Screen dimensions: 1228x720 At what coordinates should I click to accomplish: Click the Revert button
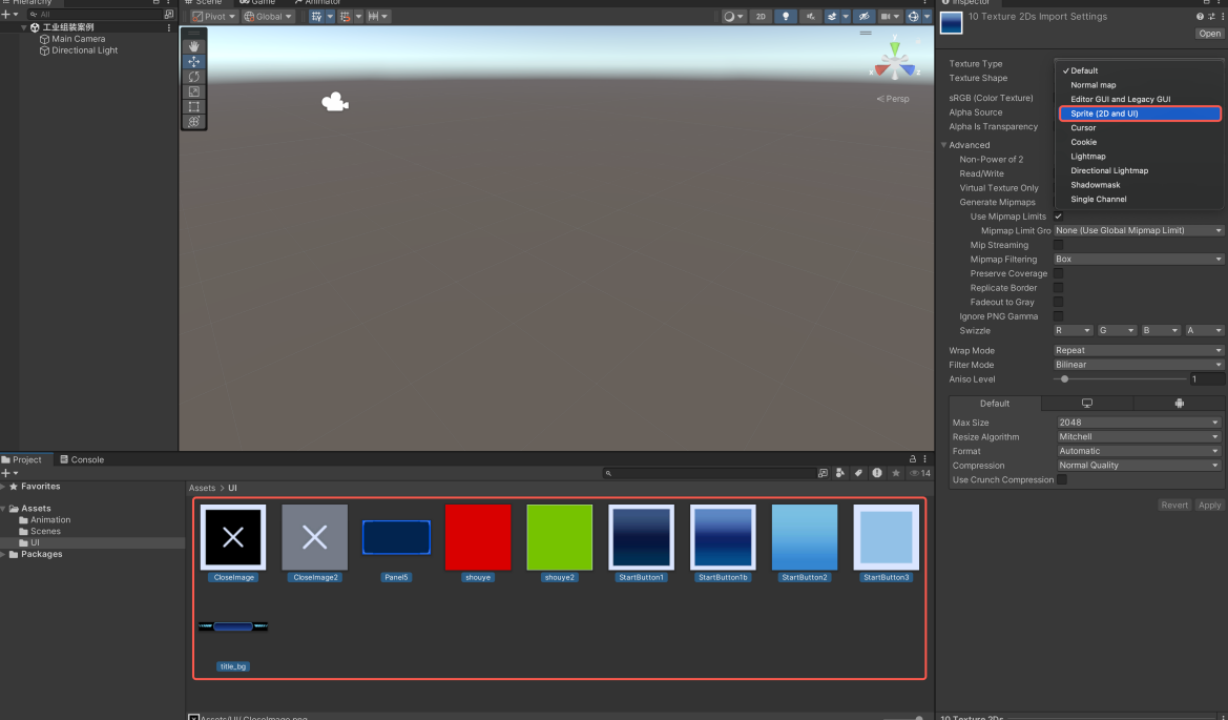pyautogui.click(x=1175, y=505)
